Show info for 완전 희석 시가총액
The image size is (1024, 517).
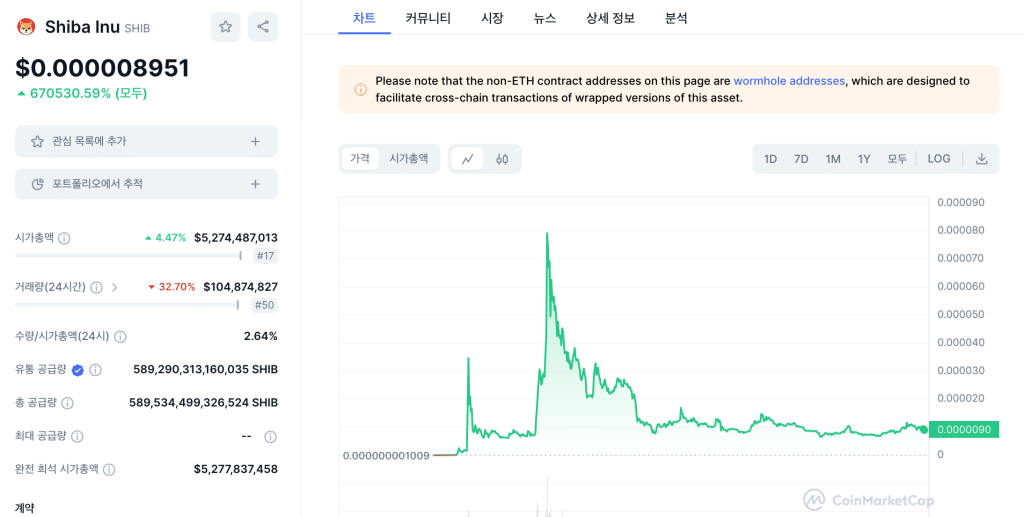point(109,469)
